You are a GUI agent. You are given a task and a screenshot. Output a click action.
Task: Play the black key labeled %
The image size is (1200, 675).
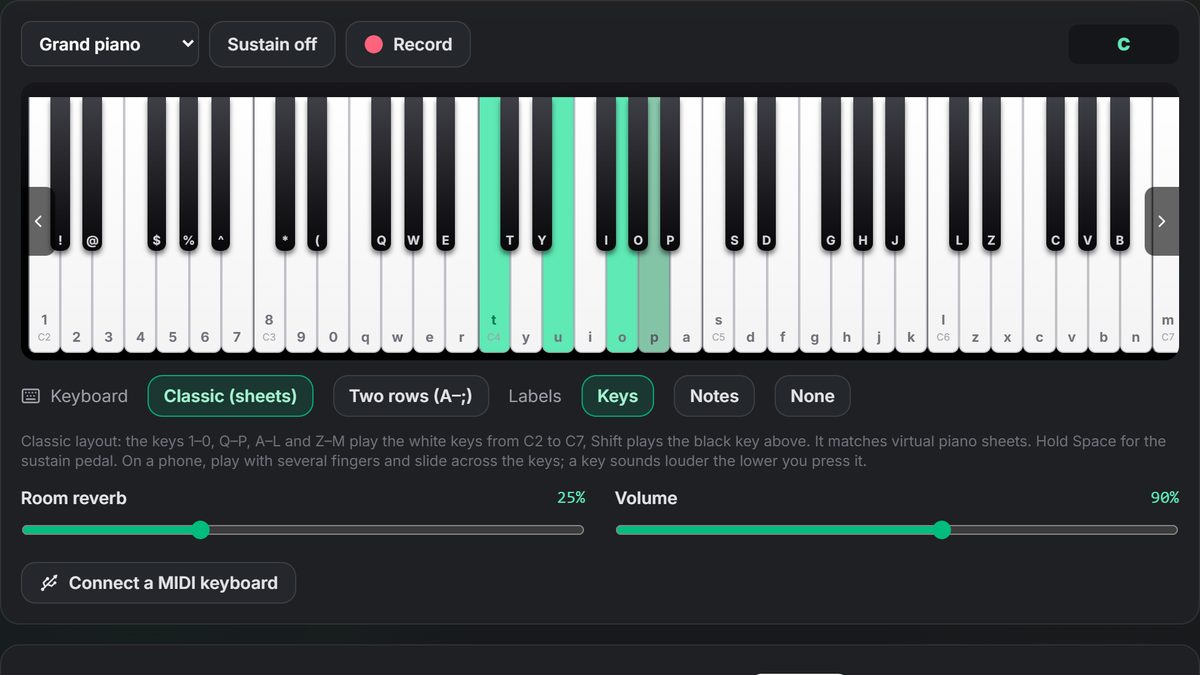(x=188, y=175)
